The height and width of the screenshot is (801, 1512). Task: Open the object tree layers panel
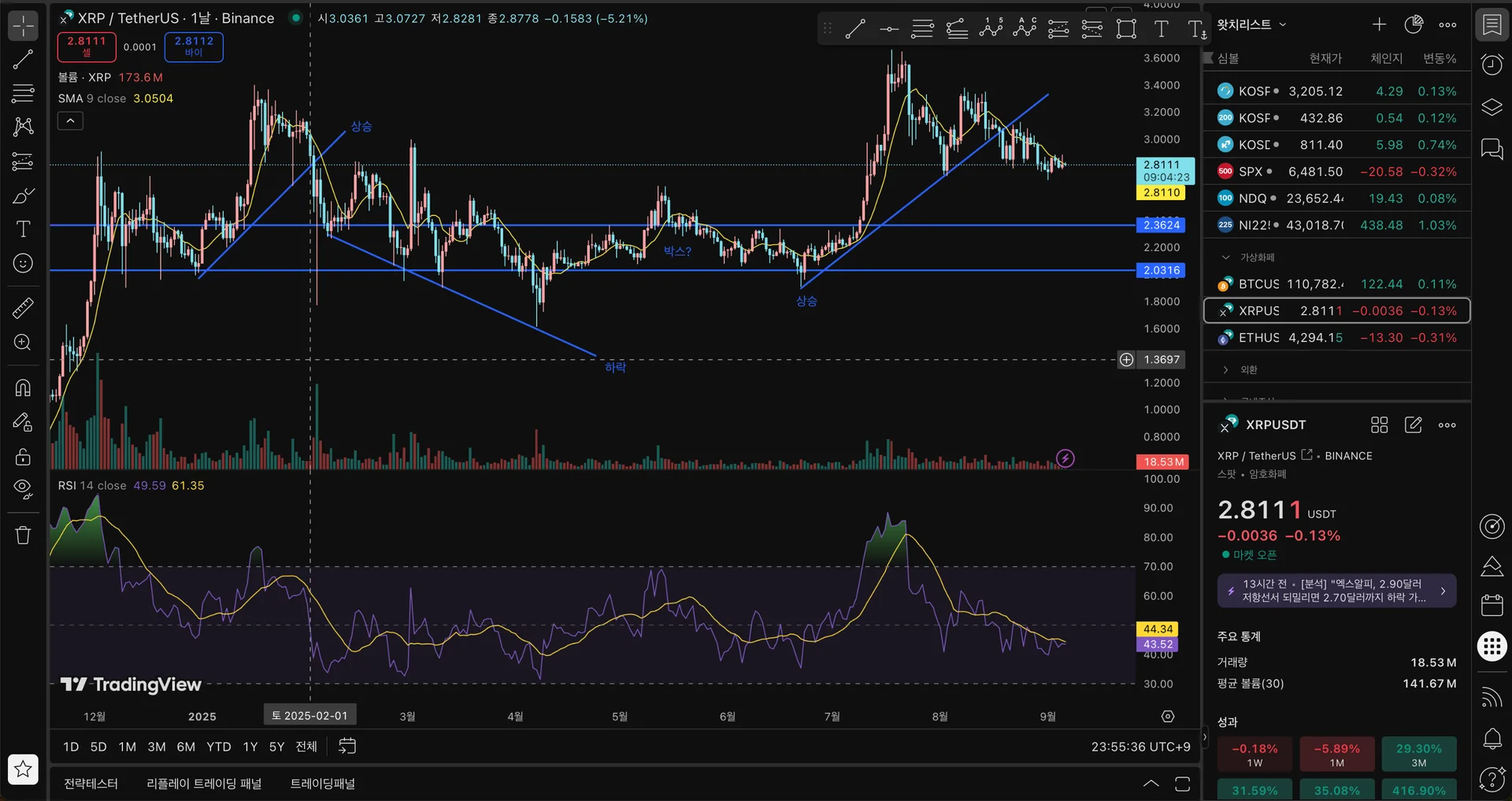(1492, 107)
